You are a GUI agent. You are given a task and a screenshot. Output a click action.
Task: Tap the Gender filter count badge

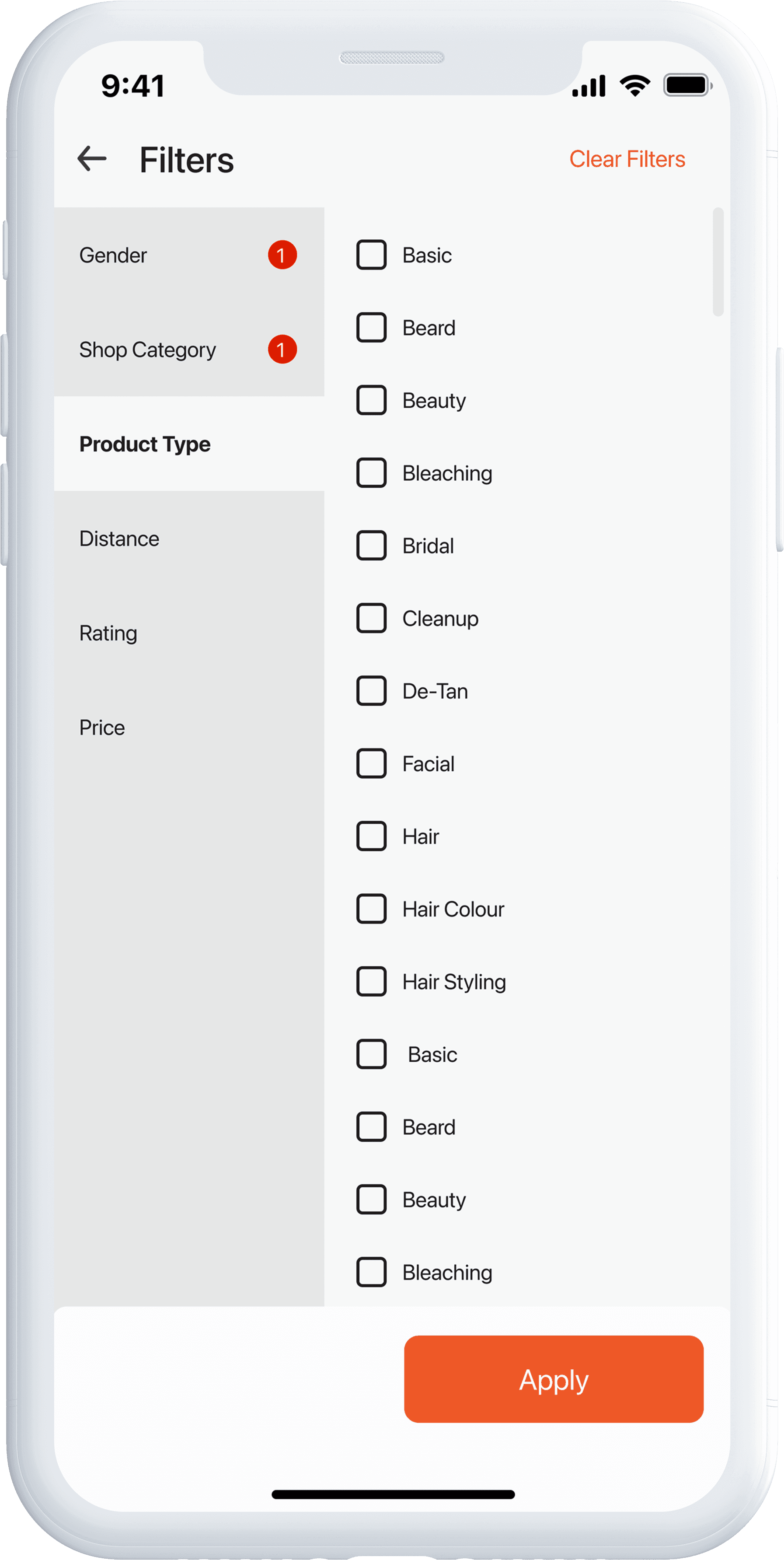coord(282,255)
